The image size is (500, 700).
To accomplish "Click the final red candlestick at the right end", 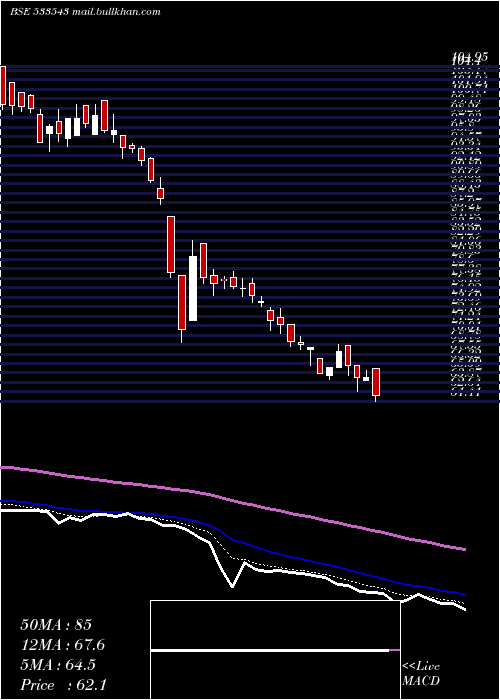I will [376, 382].
